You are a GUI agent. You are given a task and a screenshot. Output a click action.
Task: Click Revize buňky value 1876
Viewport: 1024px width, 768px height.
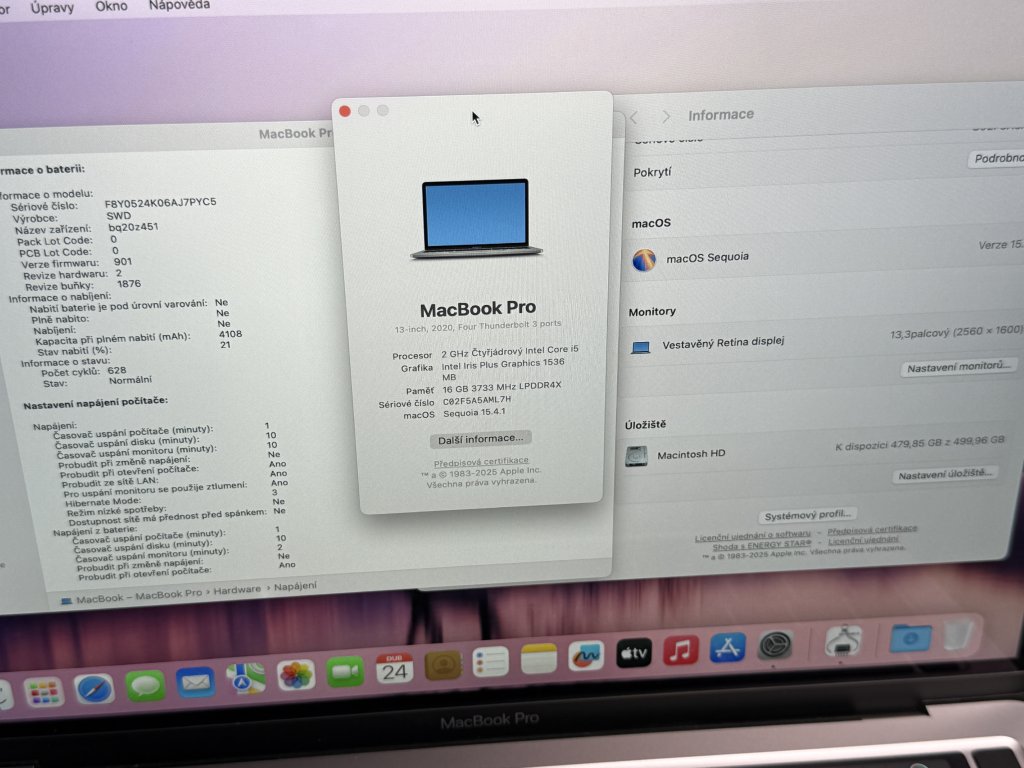pos(129,283)
